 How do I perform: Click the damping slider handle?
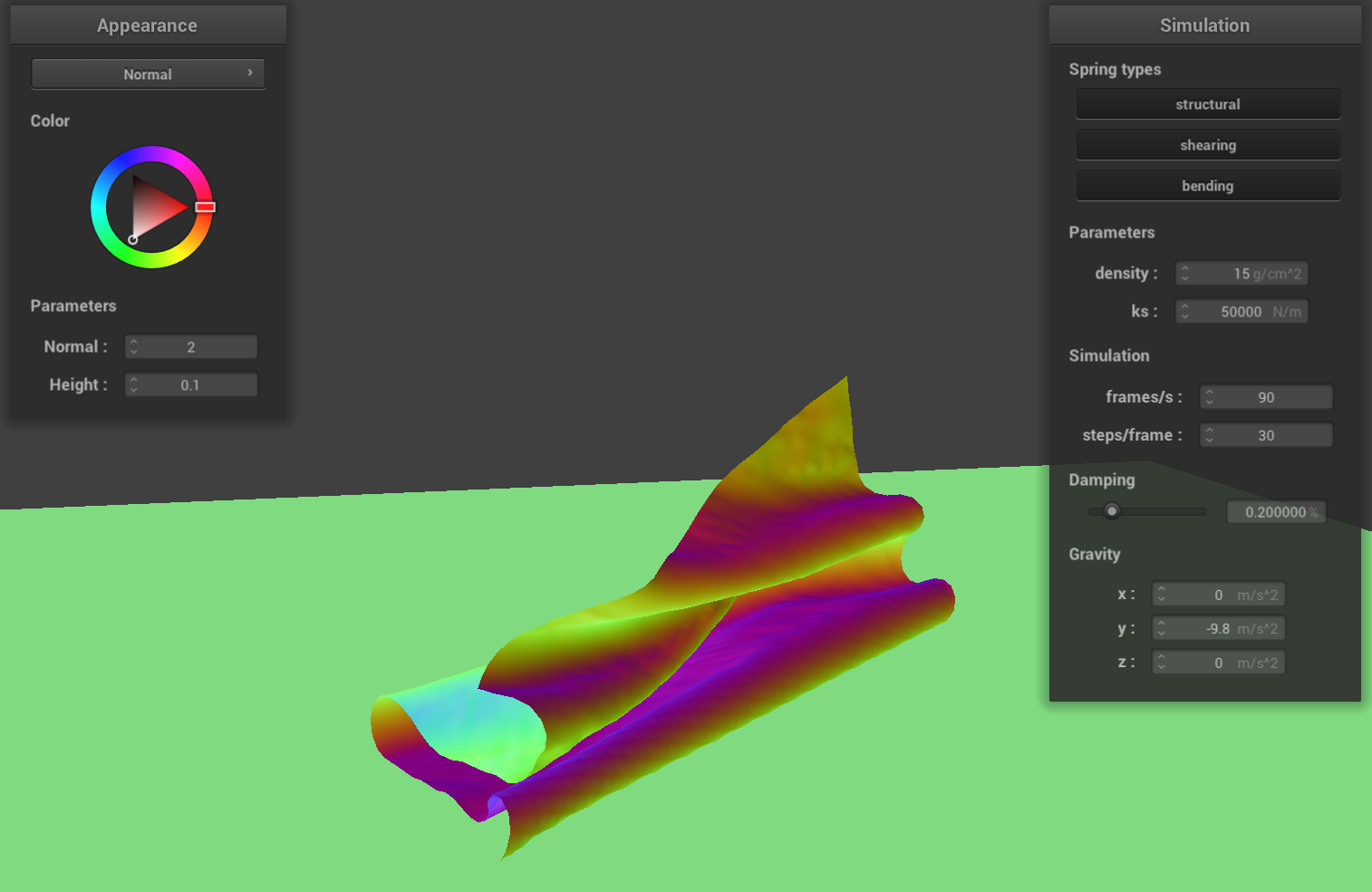tap(1112, 511)
